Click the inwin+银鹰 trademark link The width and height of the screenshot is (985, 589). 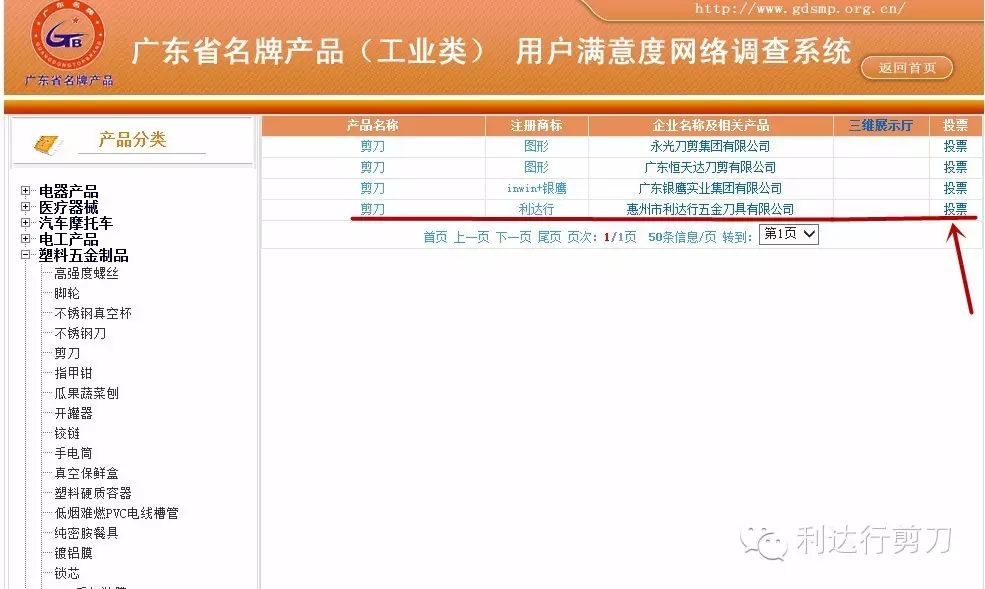(x=536, y=188)
